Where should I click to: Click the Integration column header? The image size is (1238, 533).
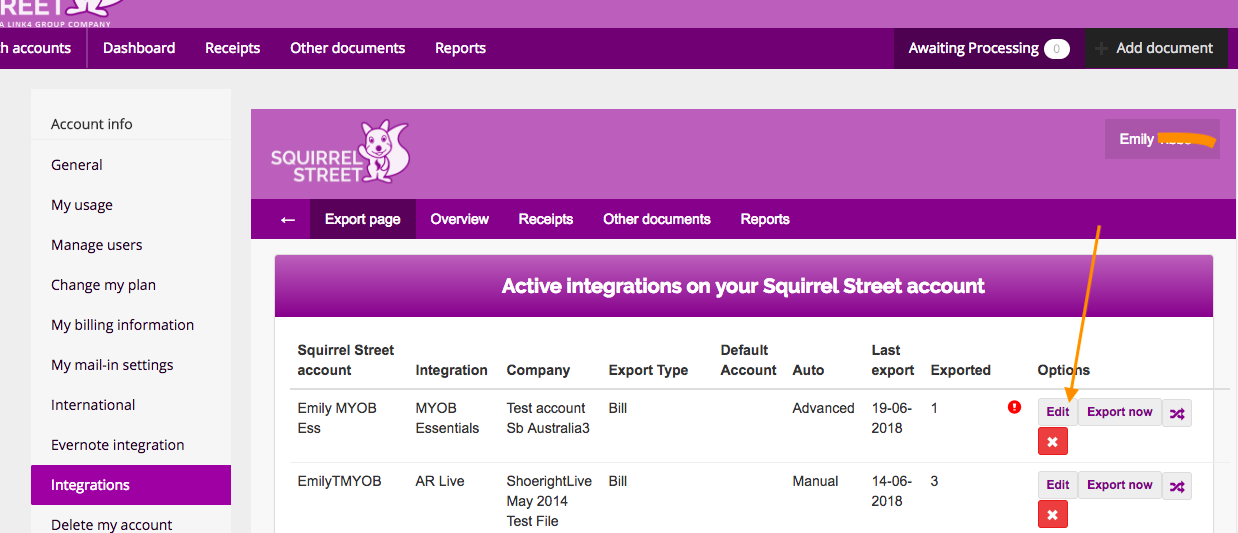point(452,370)
